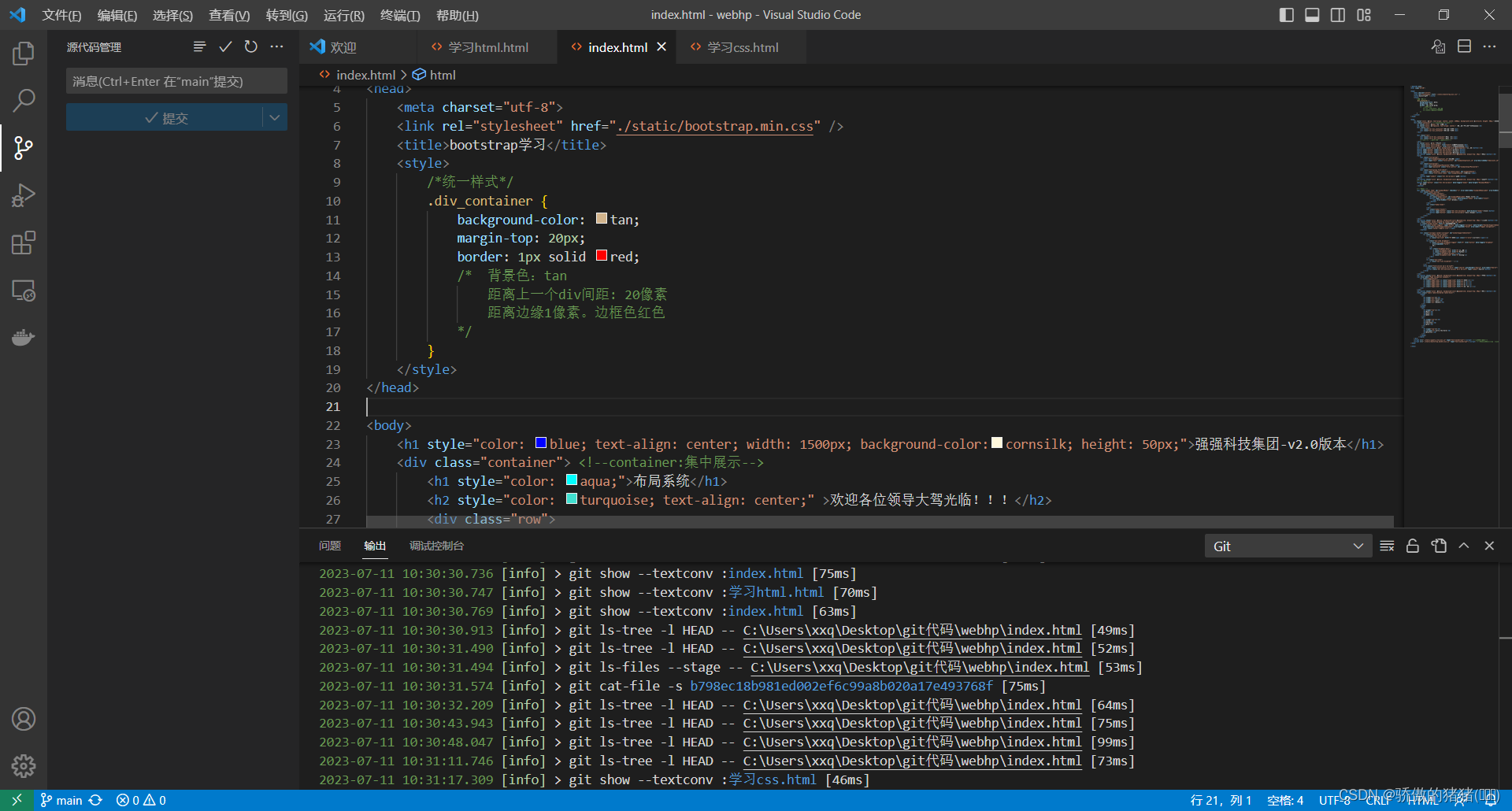Clear the output panel
Screen dimensions: 1512x811
(x=1387, y=546)
